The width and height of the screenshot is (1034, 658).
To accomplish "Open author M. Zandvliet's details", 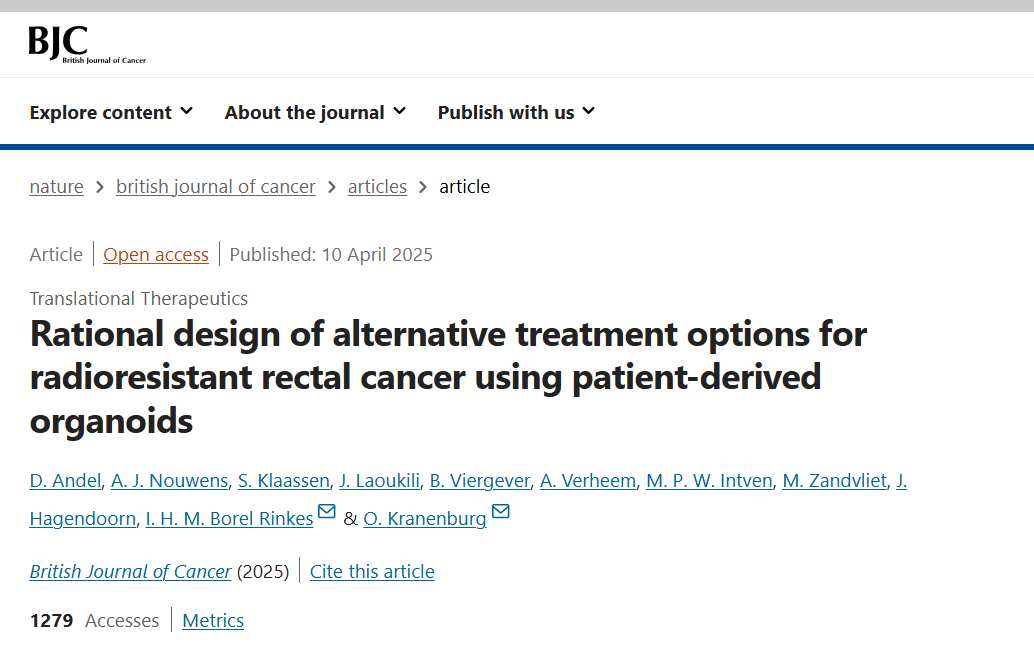I will pos(835,481).
